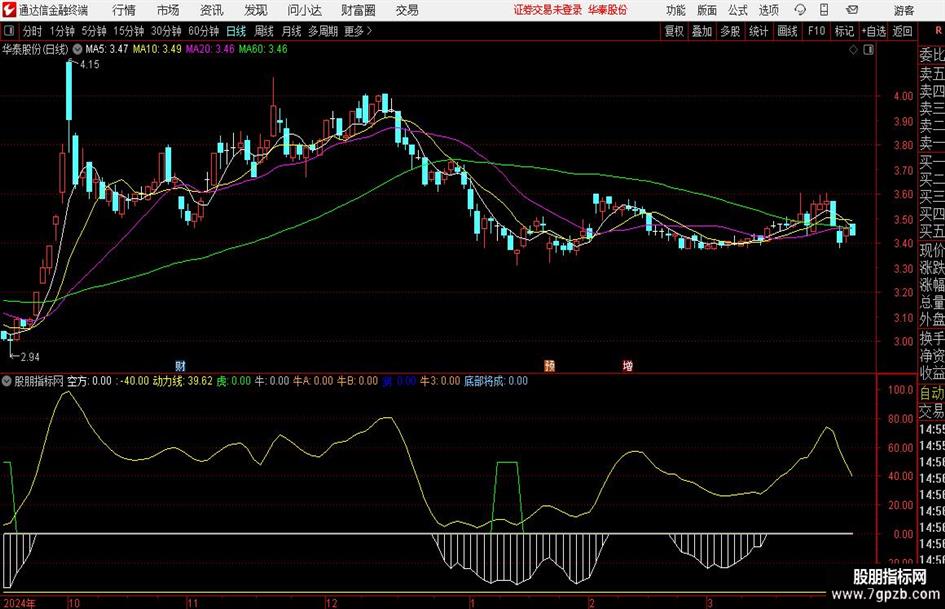
Task: Open the mobile phone icon in title bar
Action: pos(824,10)
